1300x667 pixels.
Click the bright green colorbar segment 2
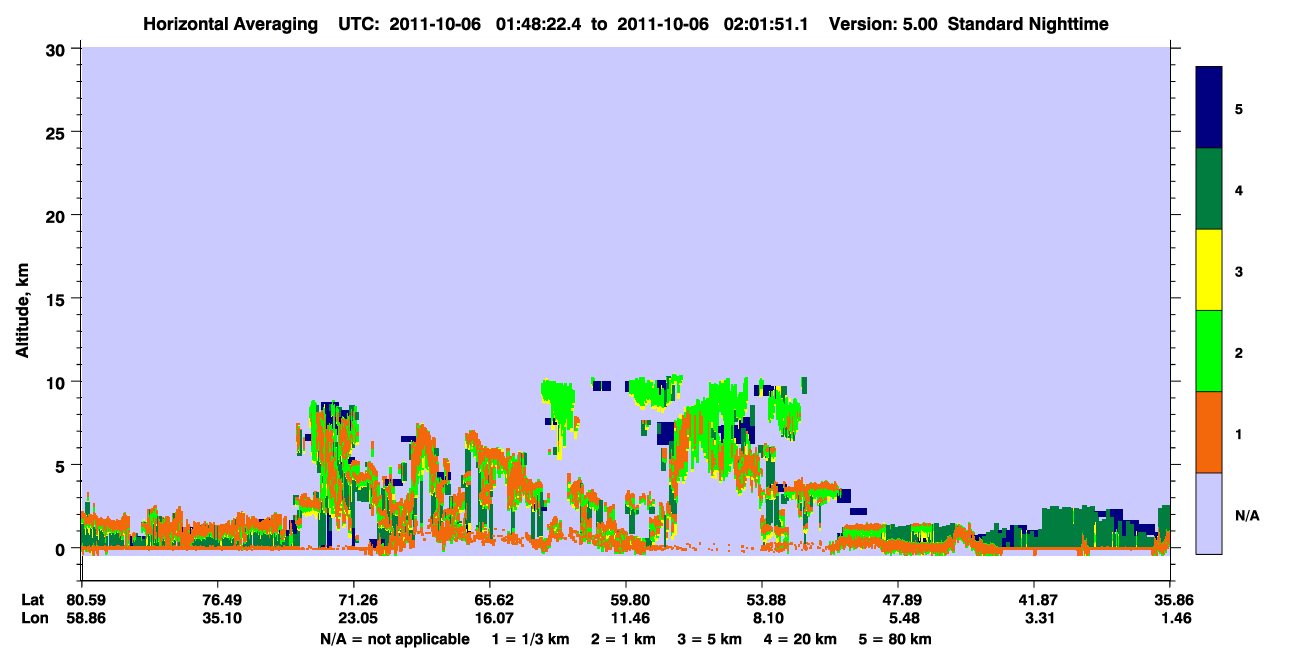1209,351
